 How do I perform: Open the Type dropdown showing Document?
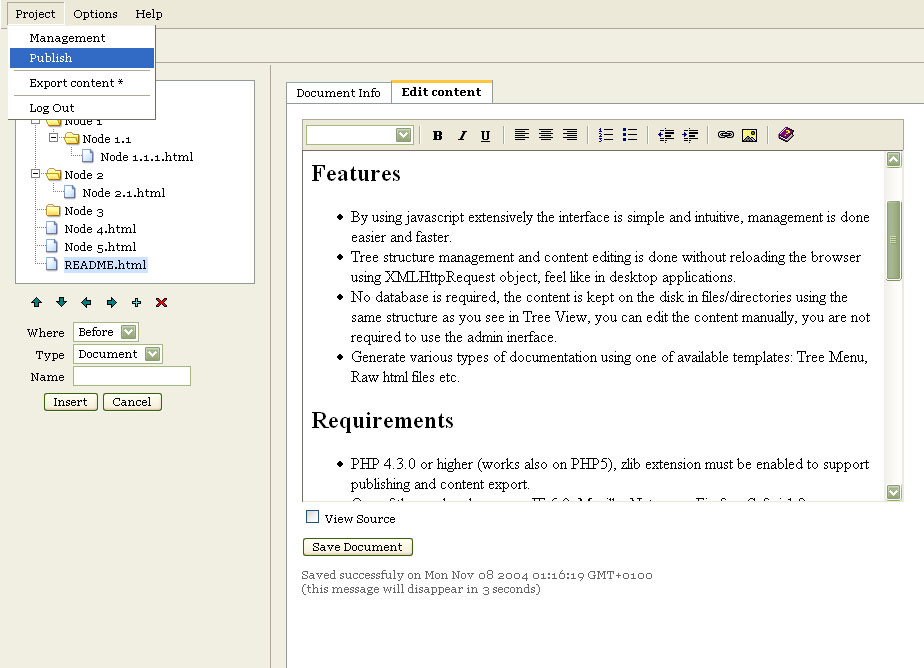point(151,354)
